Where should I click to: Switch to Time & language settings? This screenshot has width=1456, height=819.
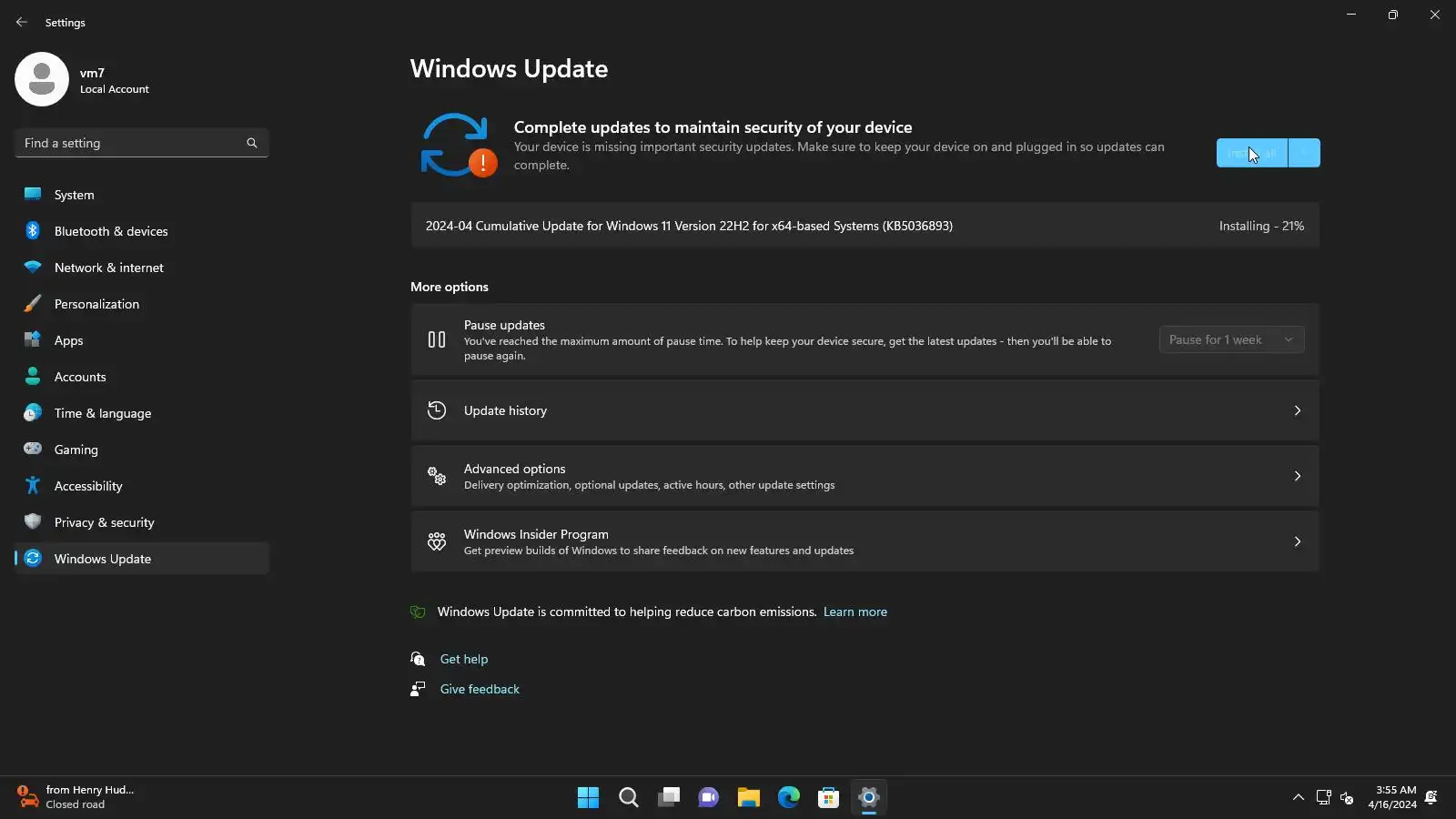[142, 413]
